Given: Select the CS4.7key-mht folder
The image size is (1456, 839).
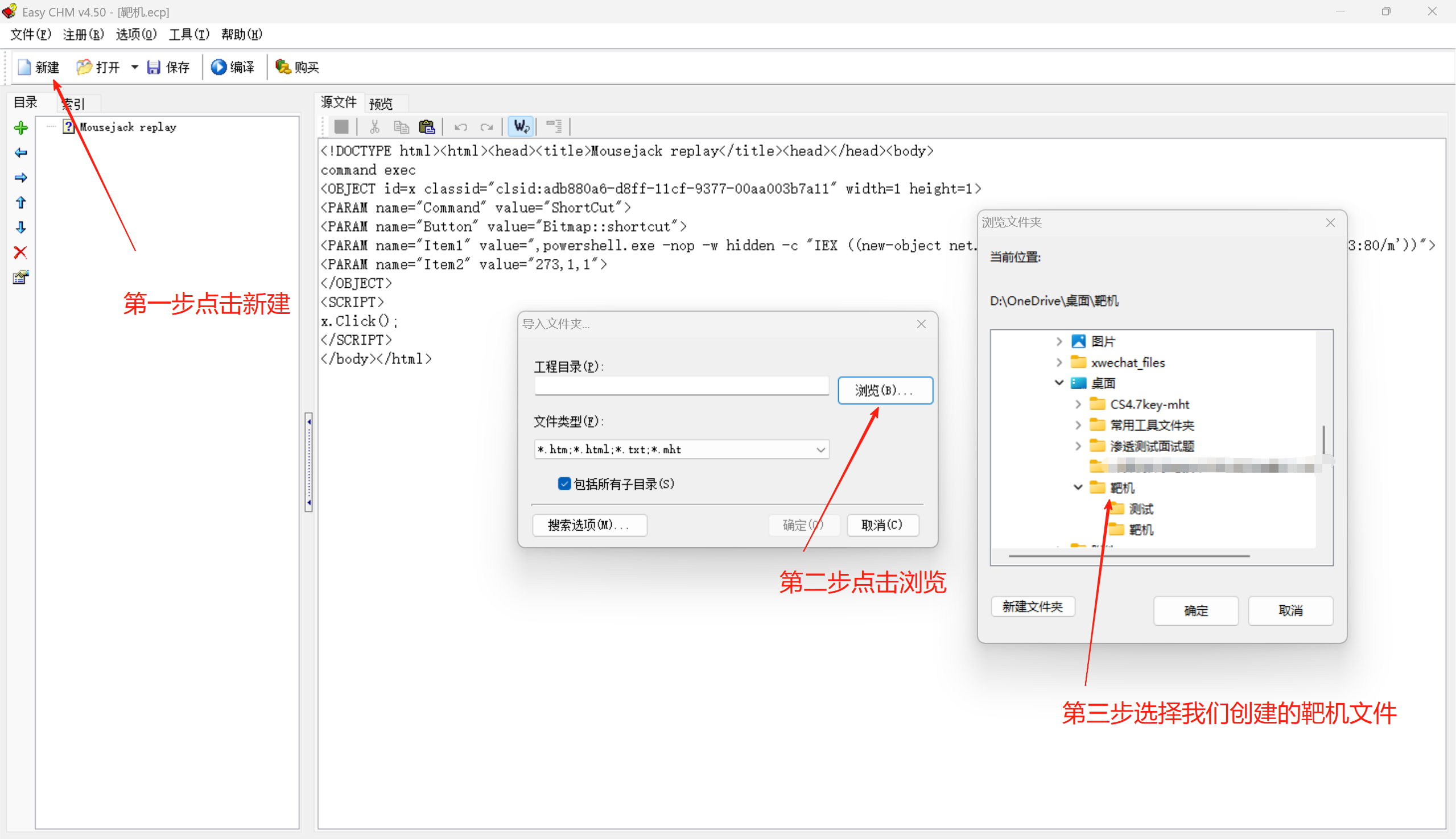Looking at the screenshot, I should tap(1149, 404).
